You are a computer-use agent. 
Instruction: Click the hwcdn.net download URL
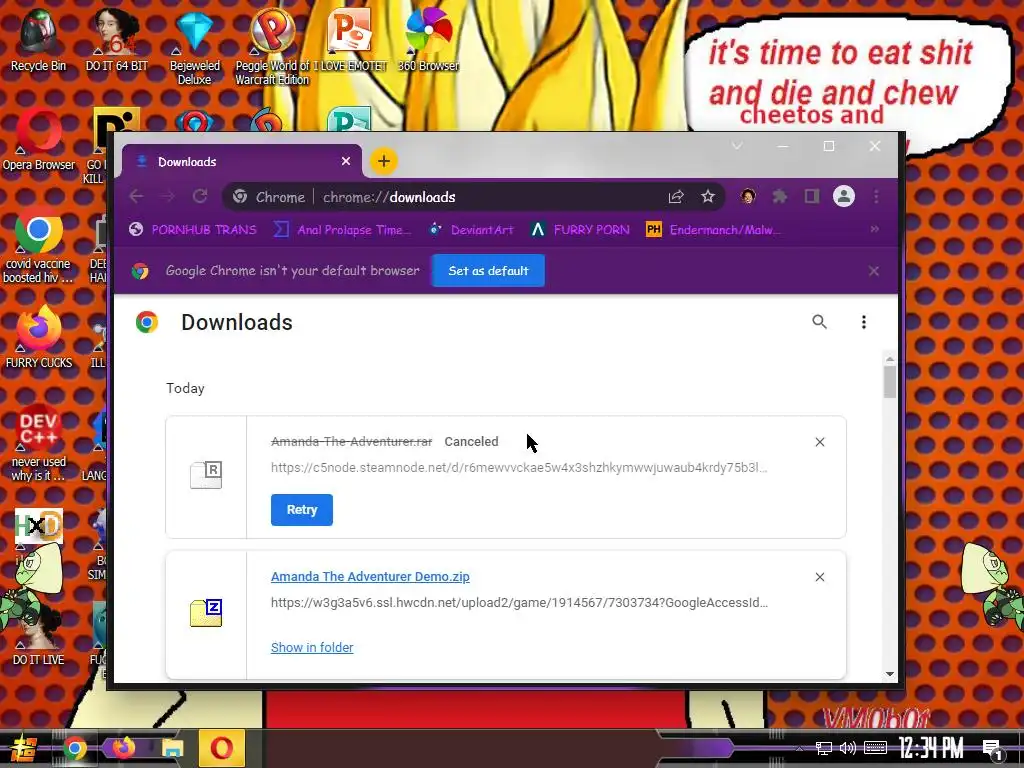[x=519, y=602]
